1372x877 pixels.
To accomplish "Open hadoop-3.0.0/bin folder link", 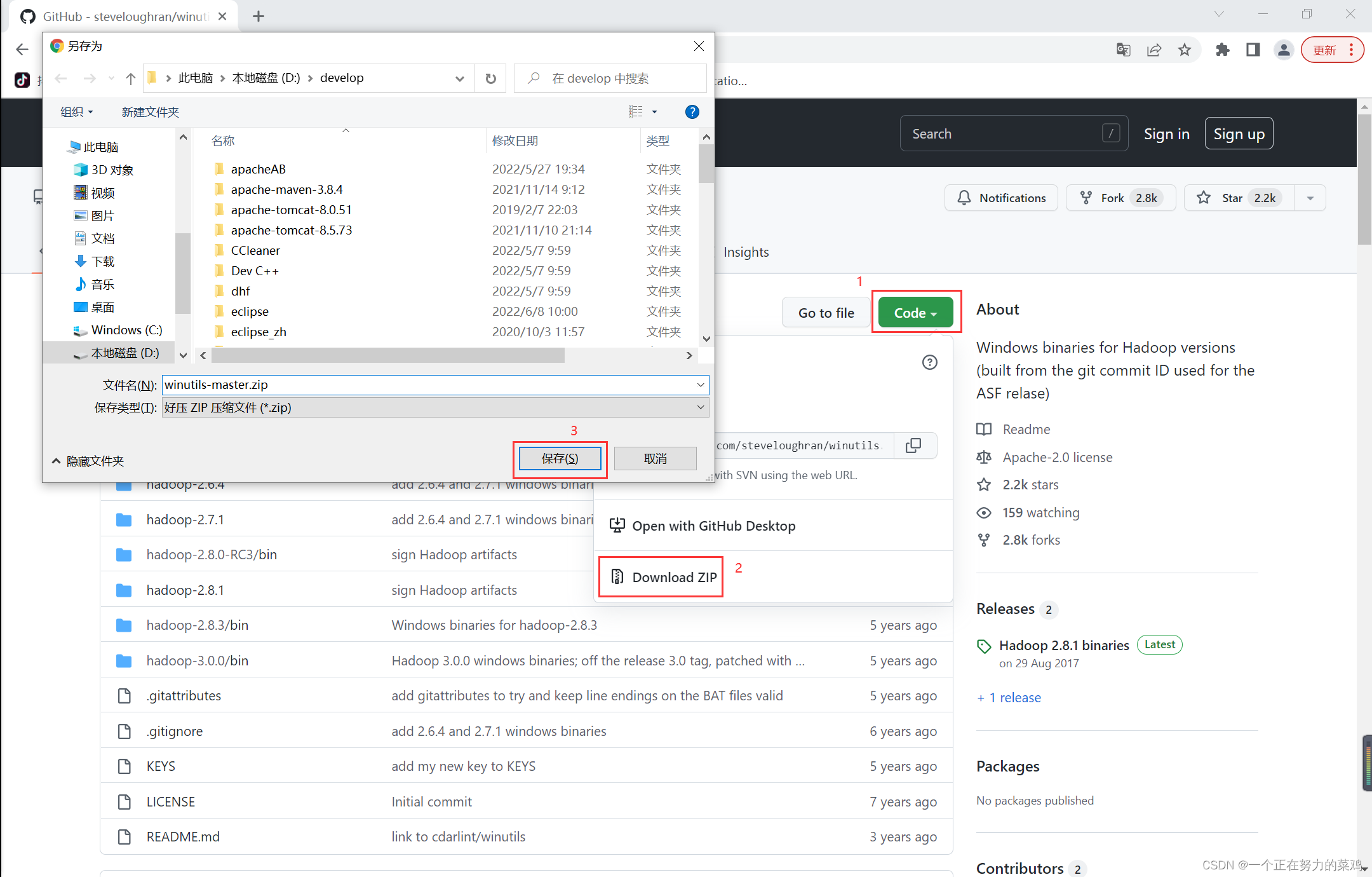I will click(x=197, y=660).
